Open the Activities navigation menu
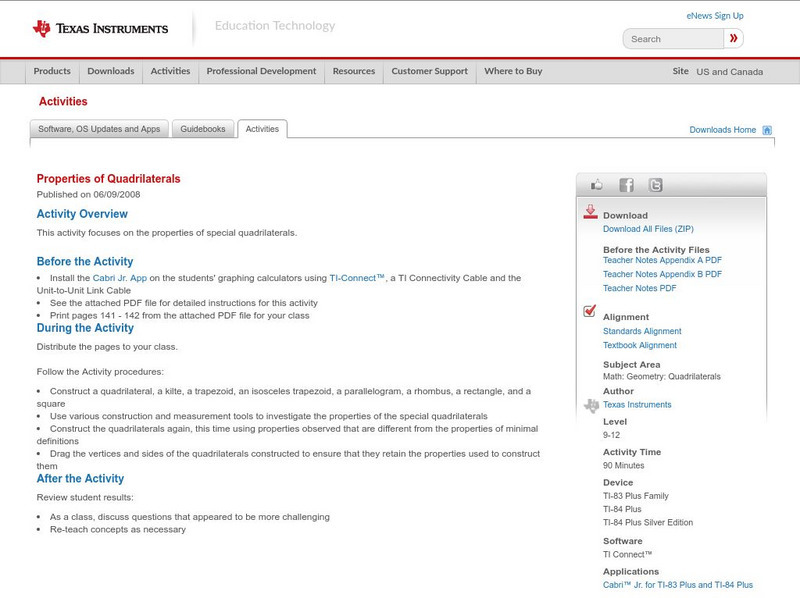 coord(170,71)
